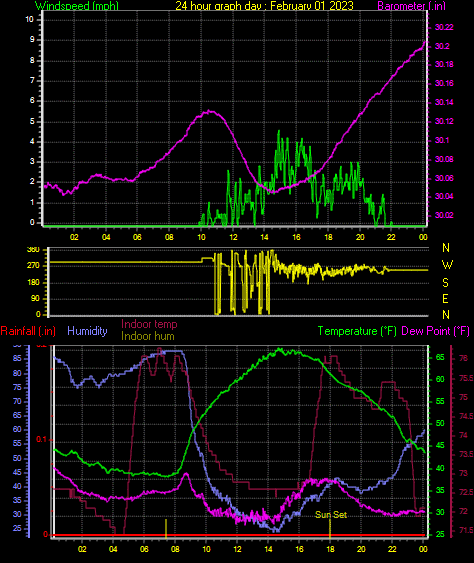Image resolution: width=474 pixels, height=563 pixels.
Task: Select humidity axis value 70
Action: tap(17, 401)
